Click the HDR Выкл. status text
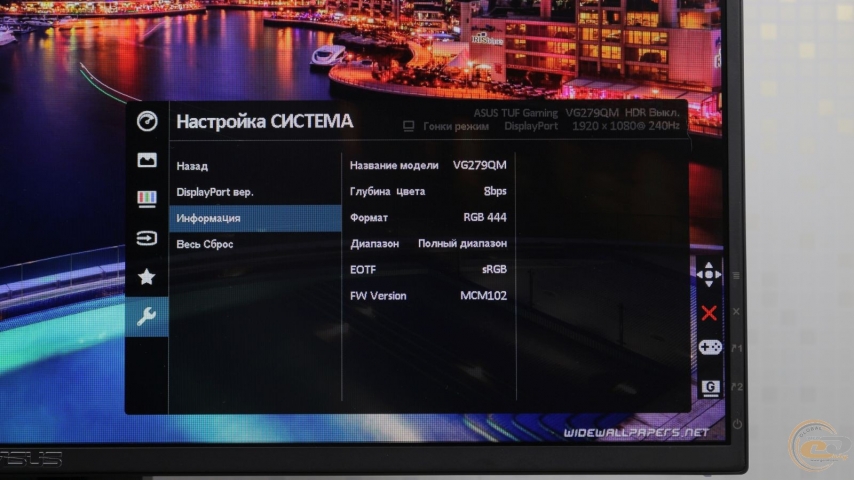854x480 pixels. click(652, 113)
